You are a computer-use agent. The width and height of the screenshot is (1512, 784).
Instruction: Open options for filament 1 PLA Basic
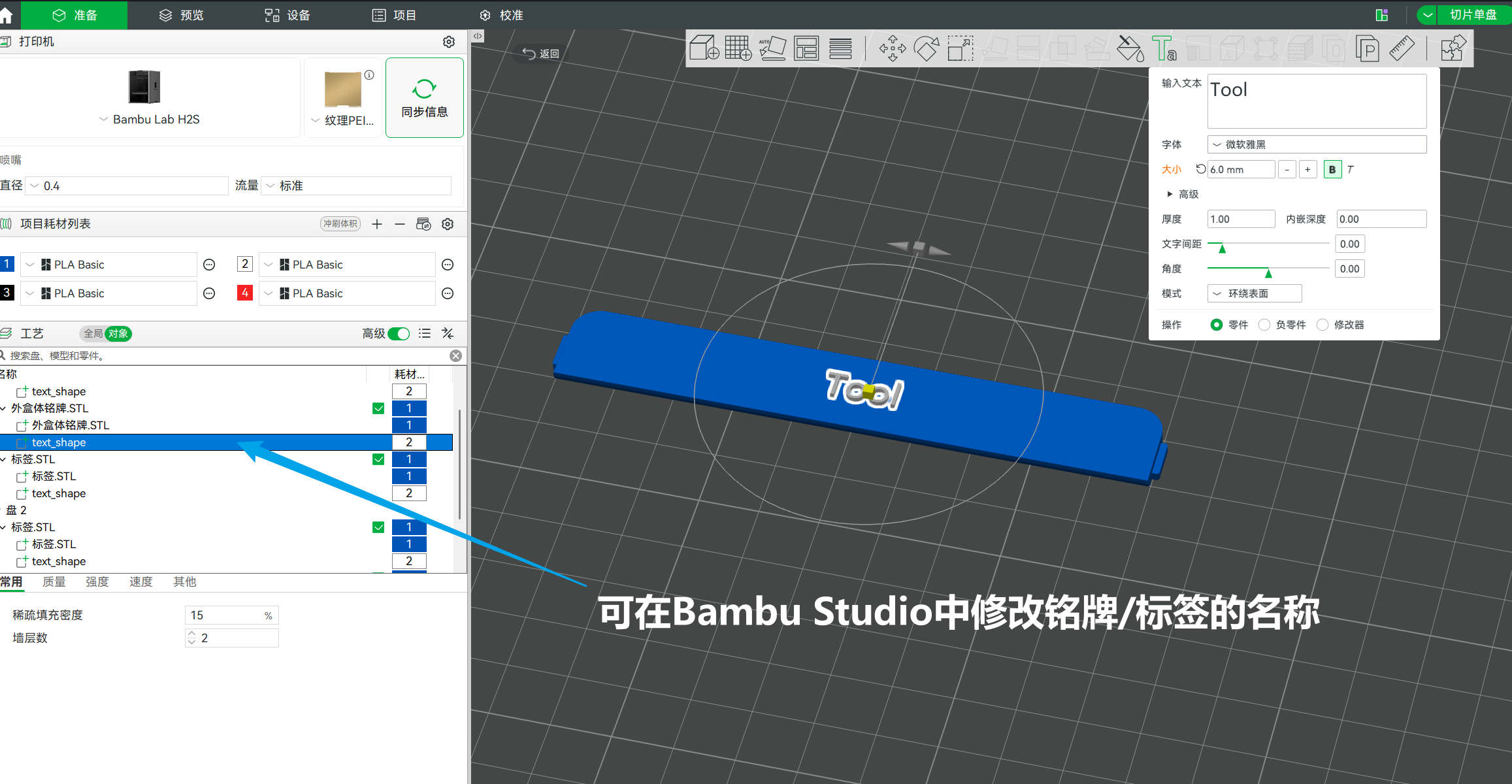coord(209,265)
